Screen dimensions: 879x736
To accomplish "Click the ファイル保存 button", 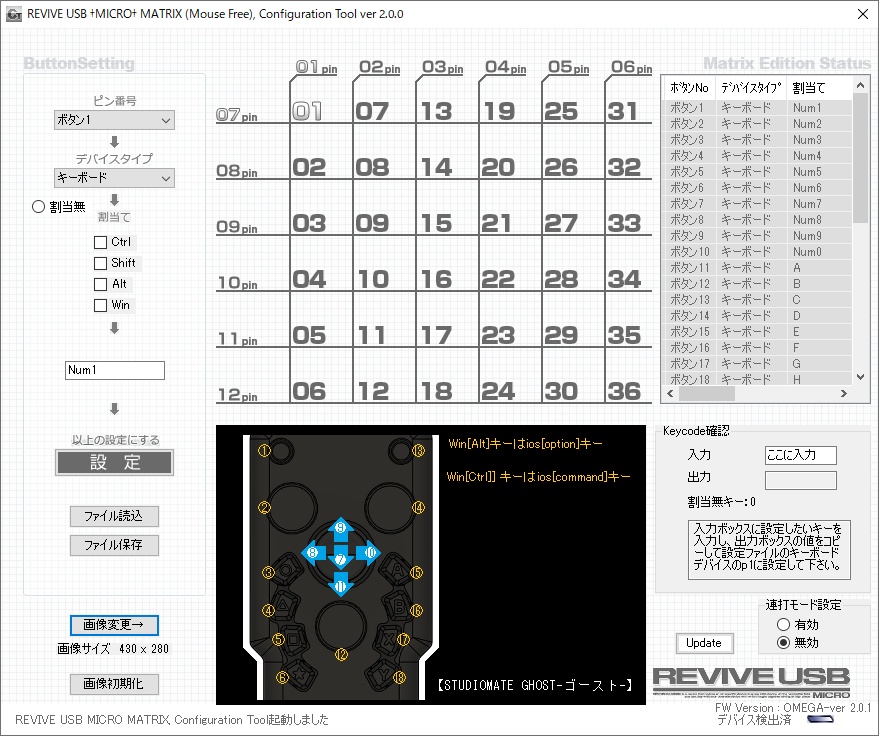I will 114,545.
